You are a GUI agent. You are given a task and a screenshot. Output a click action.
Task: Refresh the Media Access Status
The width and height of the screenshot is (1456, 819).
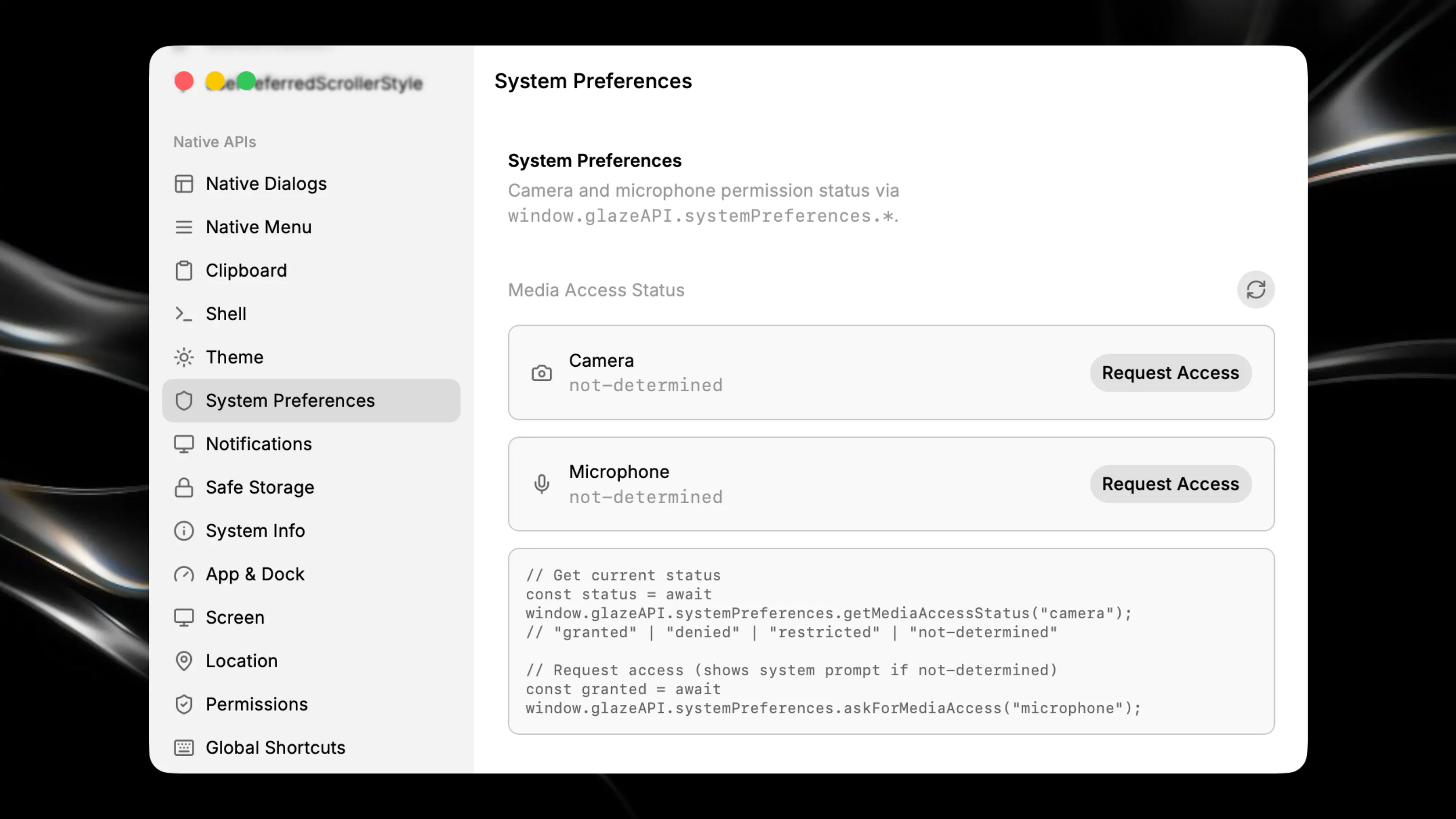tap(1255, 290)
